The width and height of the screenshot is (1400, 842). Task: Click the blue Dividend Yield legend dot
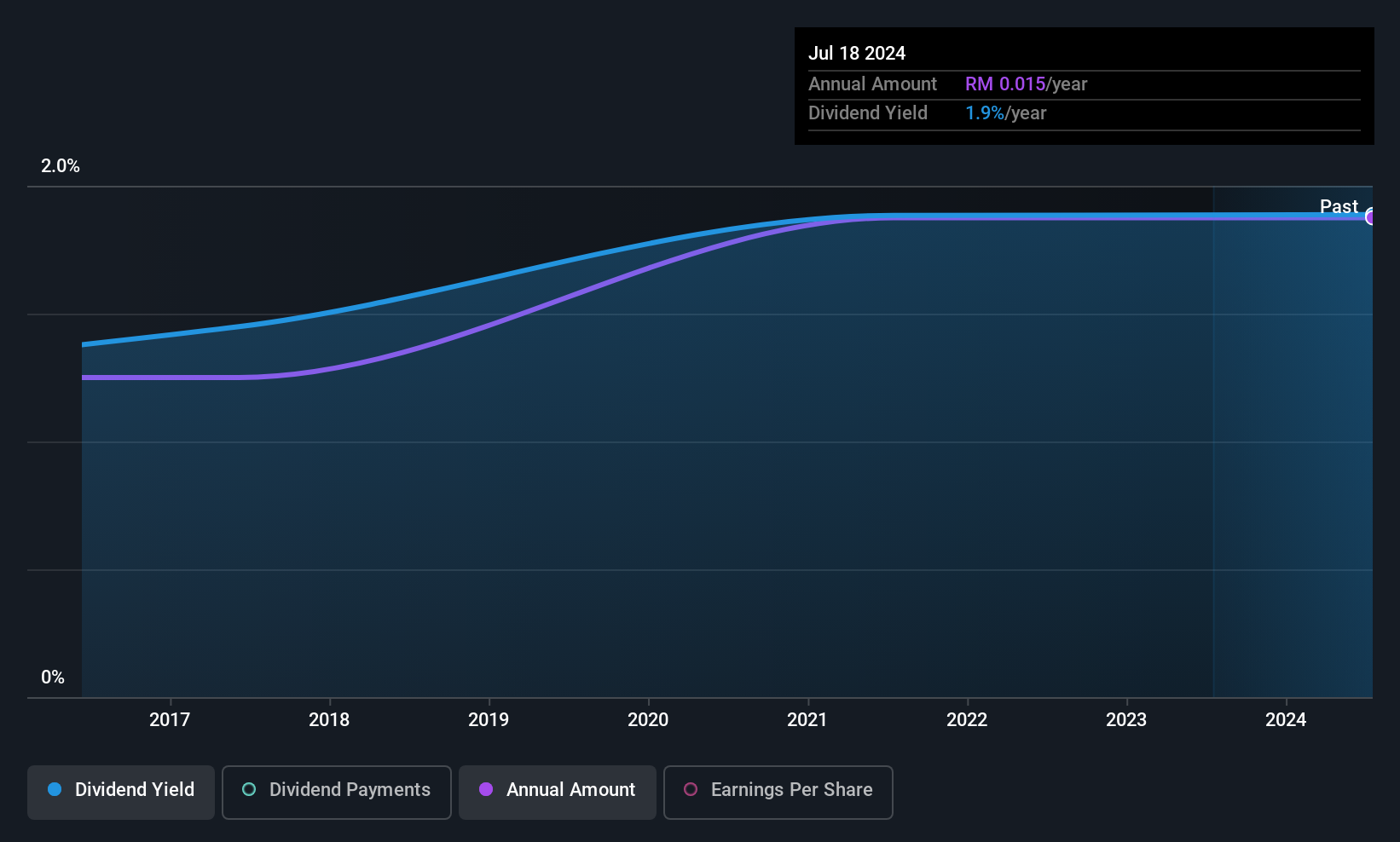[x=55, y=789]
